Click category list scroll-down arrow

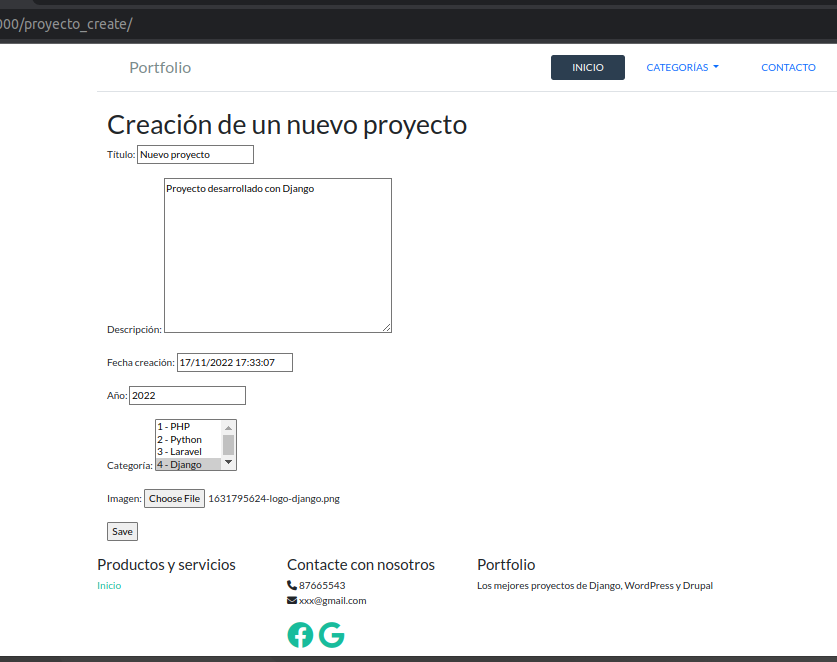pyautogui.click(x=228, y=463)
